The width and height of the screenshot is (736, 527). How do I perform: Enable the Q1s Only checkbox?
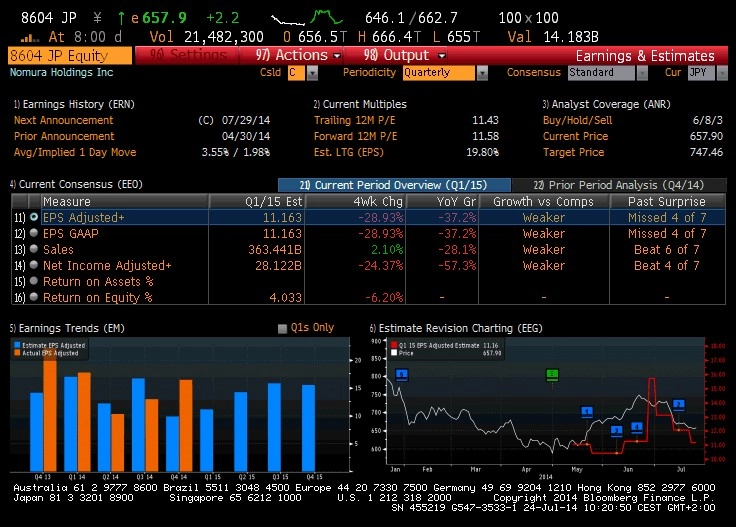(282, 328)
